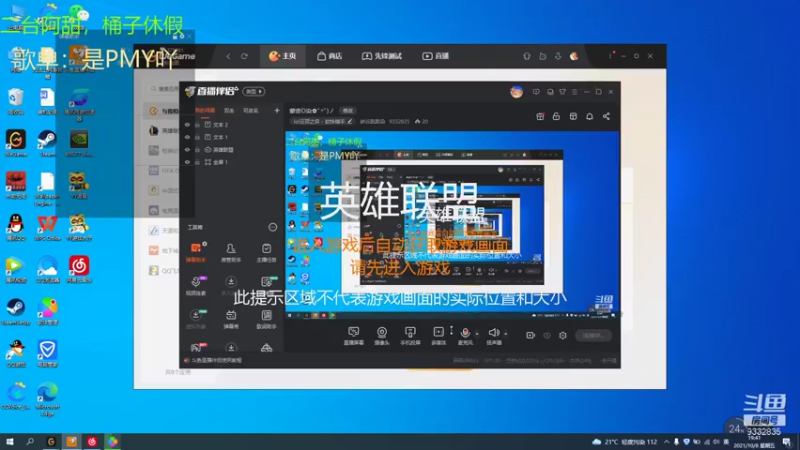Open streaming settings gear
Viewport: 800px width, 450px height.
[x=563, y=335]
